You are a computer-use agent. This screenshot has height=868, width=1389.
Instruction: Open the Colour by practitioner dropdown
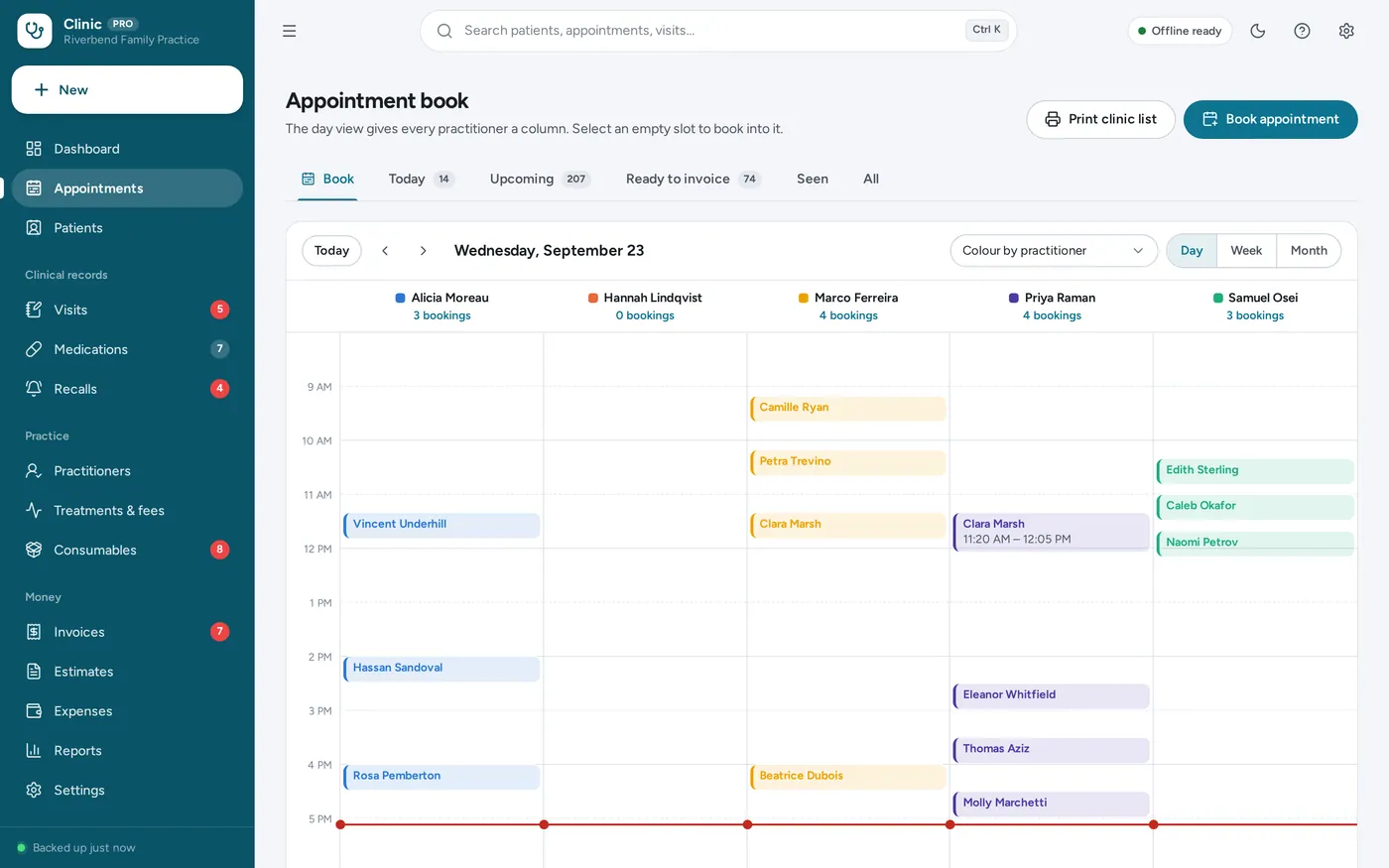1054,251
